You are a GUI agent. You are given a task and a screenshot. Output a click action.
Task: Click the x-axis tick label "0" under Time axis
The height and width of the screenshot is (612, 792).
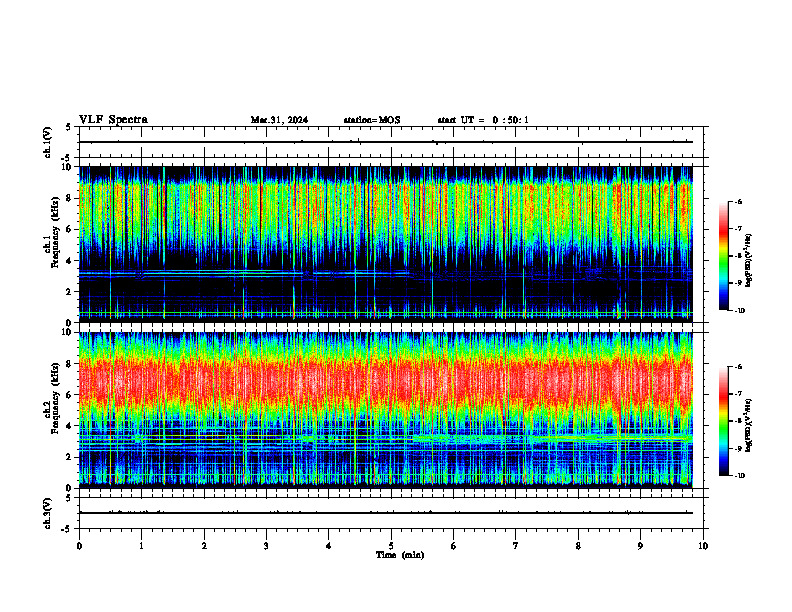pos(79,546)
